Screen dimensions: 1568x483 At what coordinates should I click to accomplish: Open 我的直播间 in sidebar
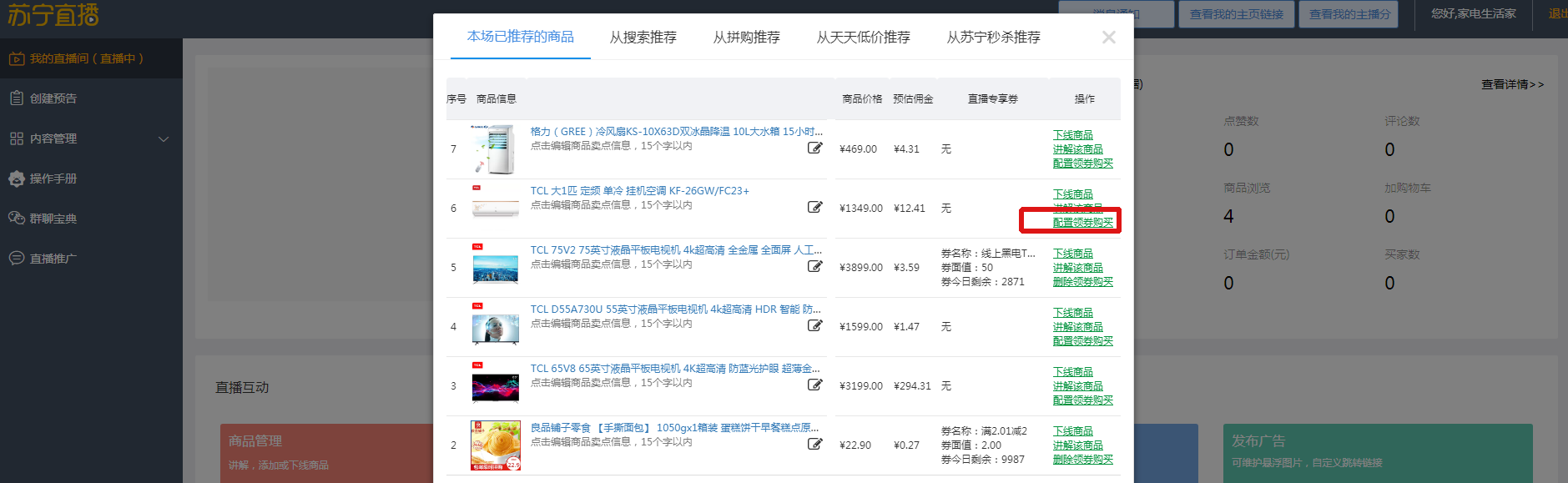click(x=91, y=58)
